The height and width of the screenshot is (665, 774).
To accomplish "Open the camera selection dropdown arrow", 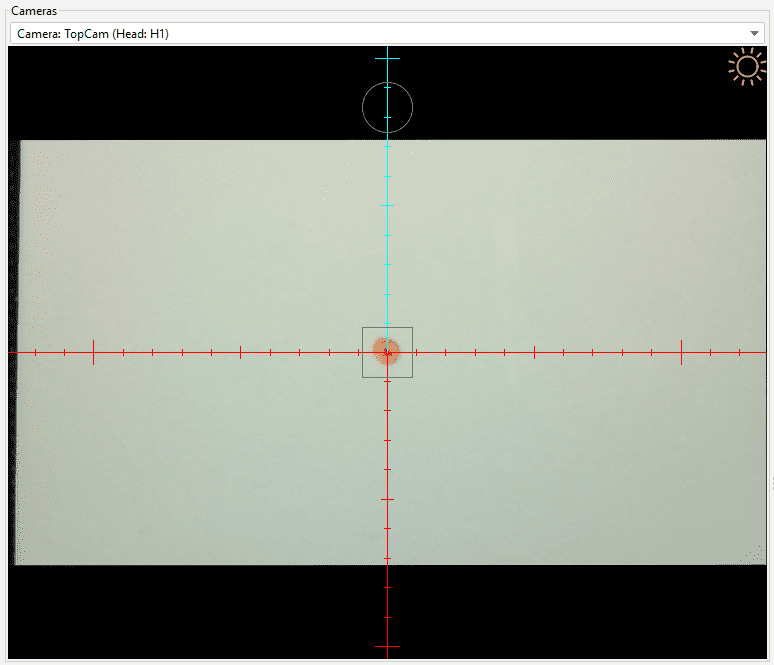I will tap(755, 34).
